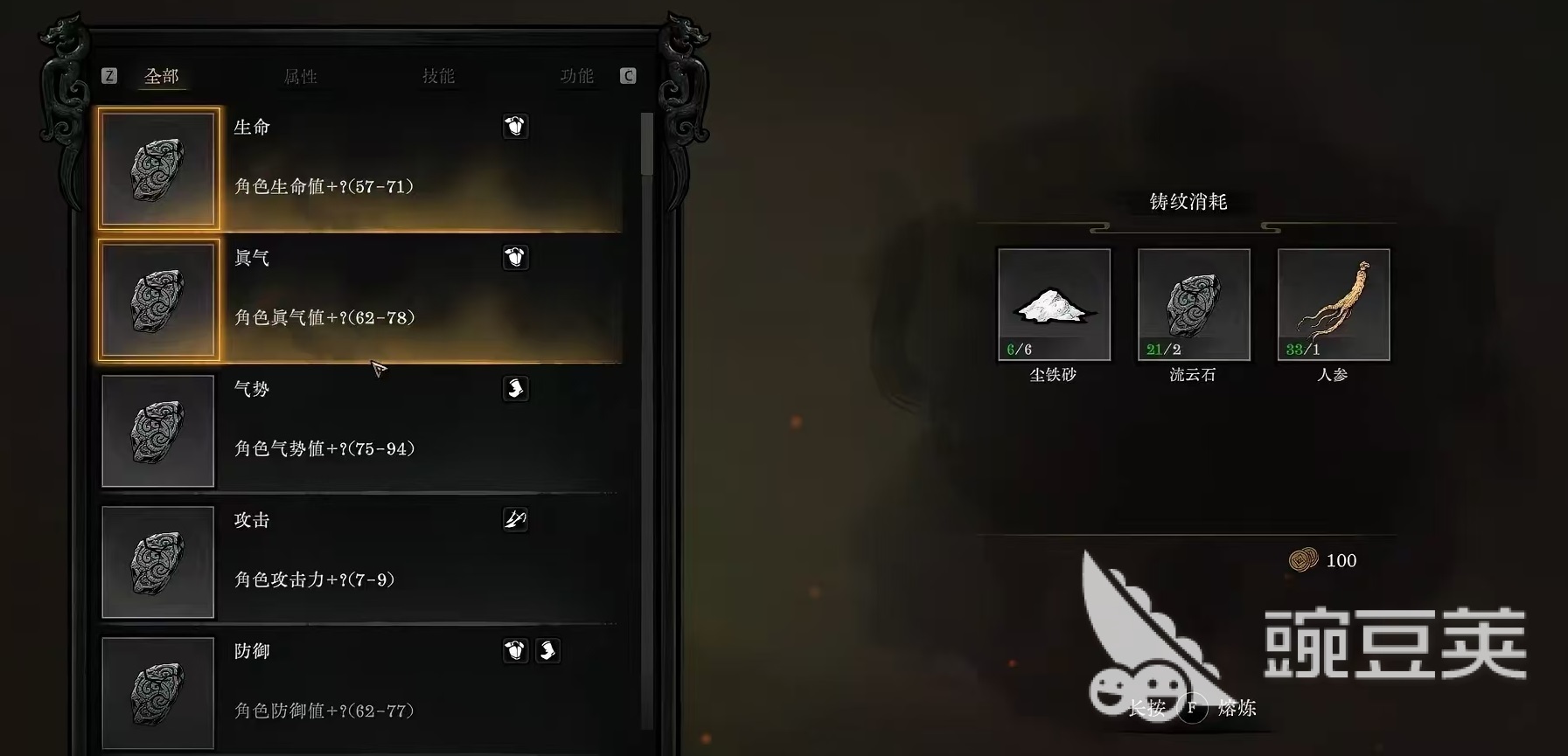Click the 人参 material slot

click(1334, 304)
